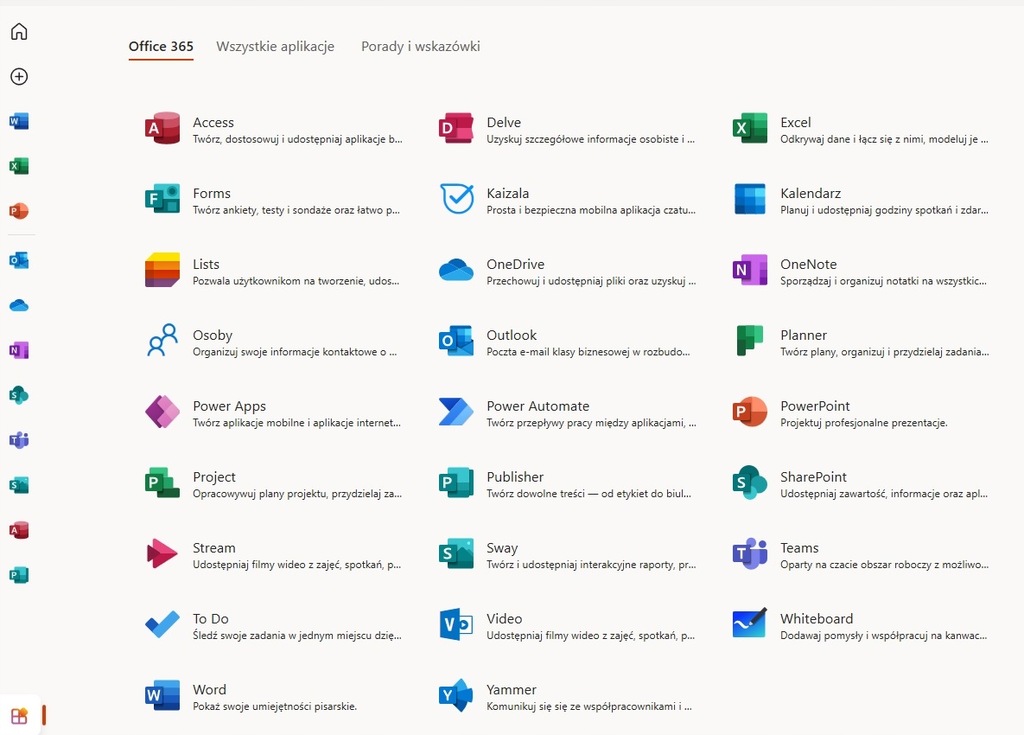
Task: Open SharePoint from the left sidebar
Action: coord(19,395)
